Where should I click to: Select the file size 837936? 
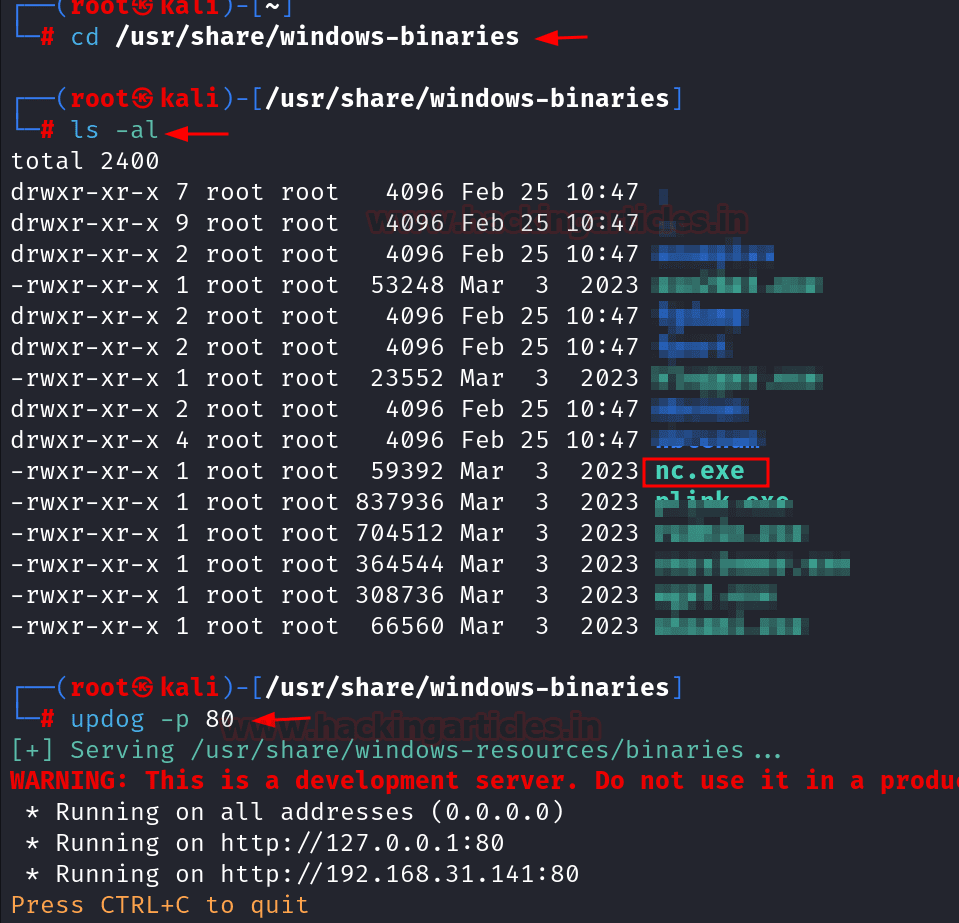pos(399,502)
